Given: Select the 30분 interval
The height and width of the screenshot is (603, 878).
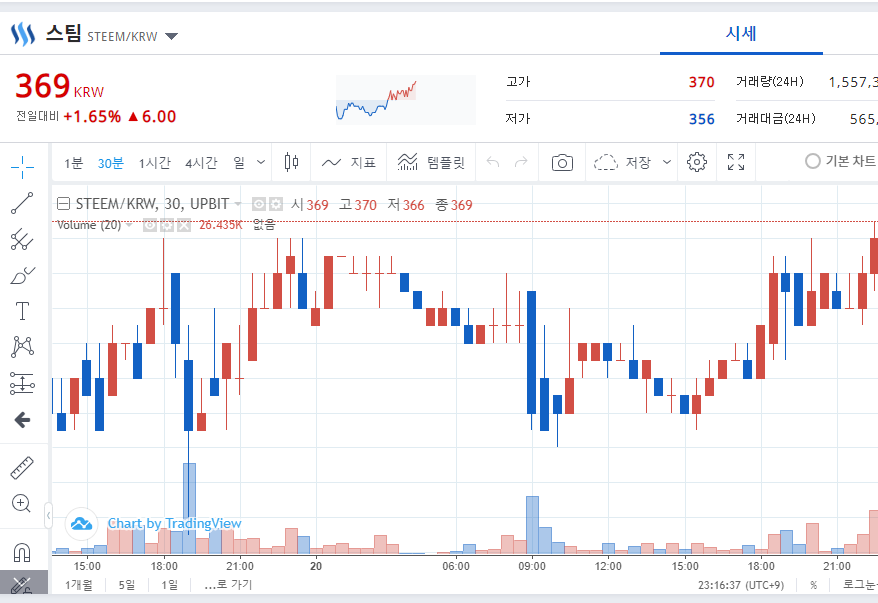Looking at the screenshot, I should coord(110,163).
